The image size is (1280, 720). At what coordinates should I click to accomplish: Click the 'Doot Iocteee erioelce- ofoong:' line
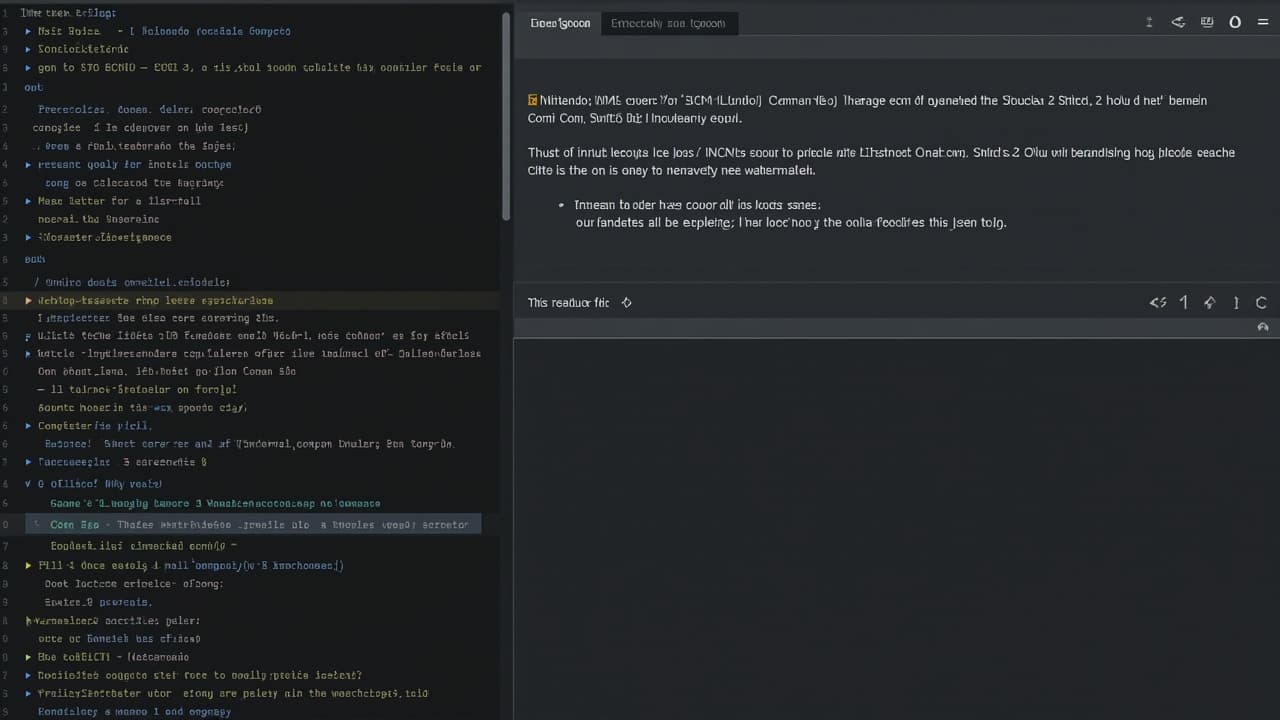[134, 583]
